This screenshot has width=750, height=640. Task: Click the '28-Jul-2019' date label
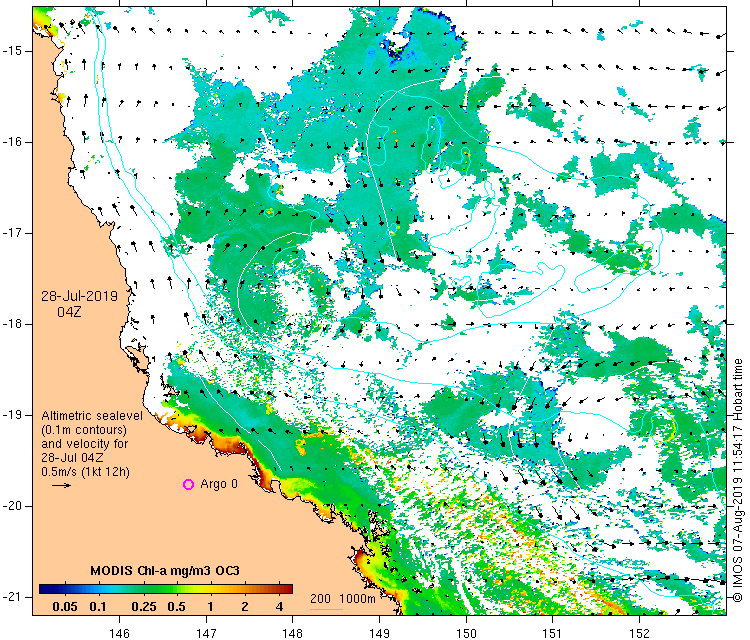coord(79,296)
